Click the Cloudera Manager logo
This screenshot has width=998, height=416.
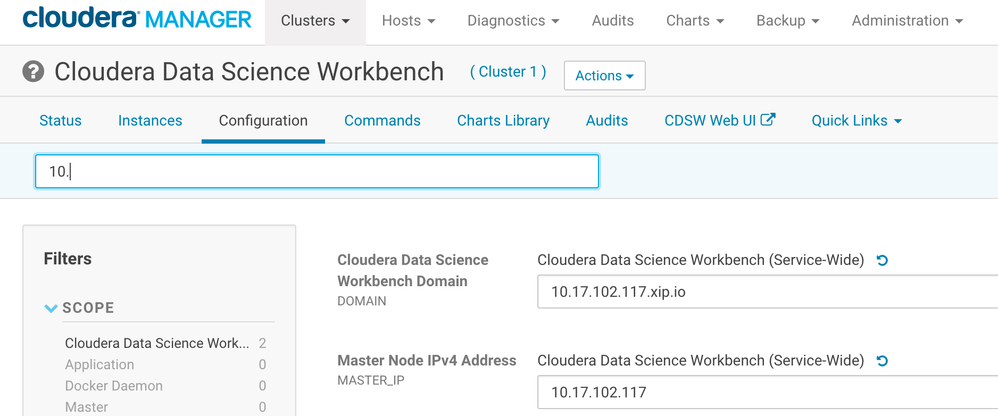[x=136, y=20]
